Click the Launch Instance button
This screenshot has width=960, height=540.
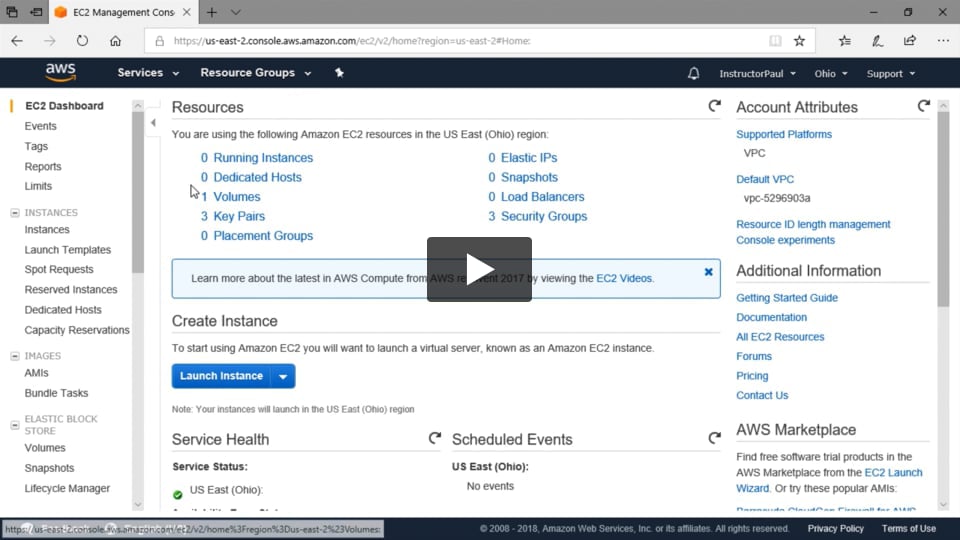pyautogui.click(x=221, y=376)
